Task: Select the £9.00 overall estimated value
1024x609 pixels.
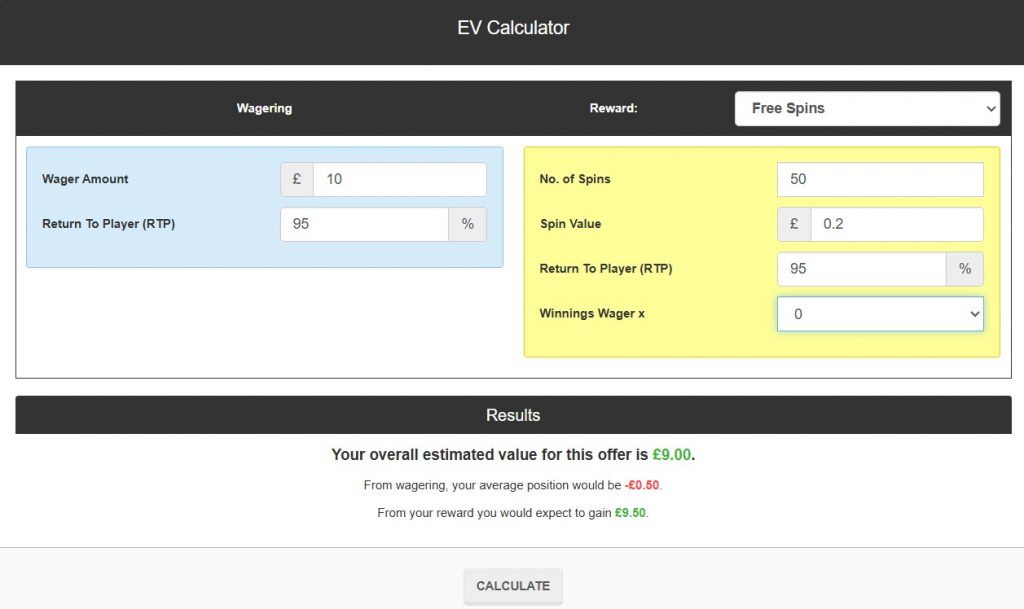Action: pos(671,454)
